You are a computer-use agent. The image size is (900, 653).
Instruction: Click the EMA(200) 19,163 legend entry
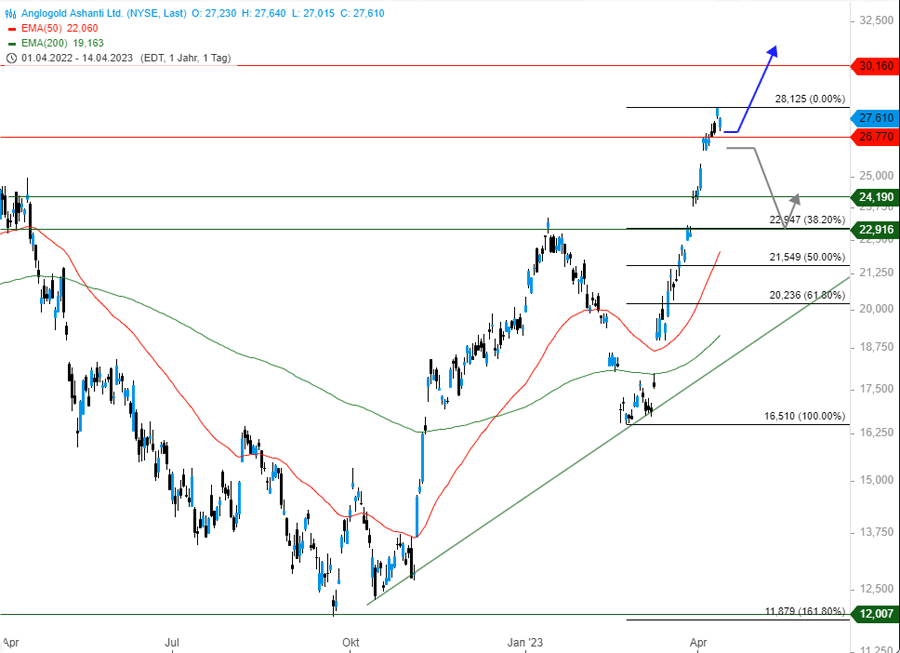click(62, 43)
